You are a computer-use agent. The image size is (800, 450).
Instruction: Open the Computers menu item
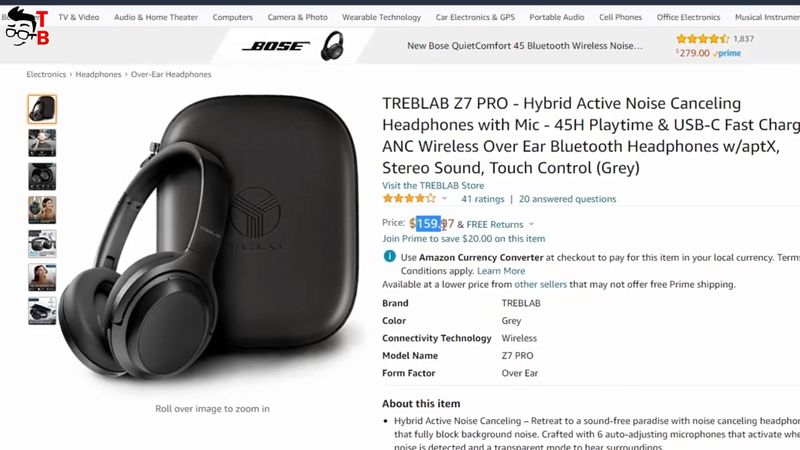tap(233, 17)
